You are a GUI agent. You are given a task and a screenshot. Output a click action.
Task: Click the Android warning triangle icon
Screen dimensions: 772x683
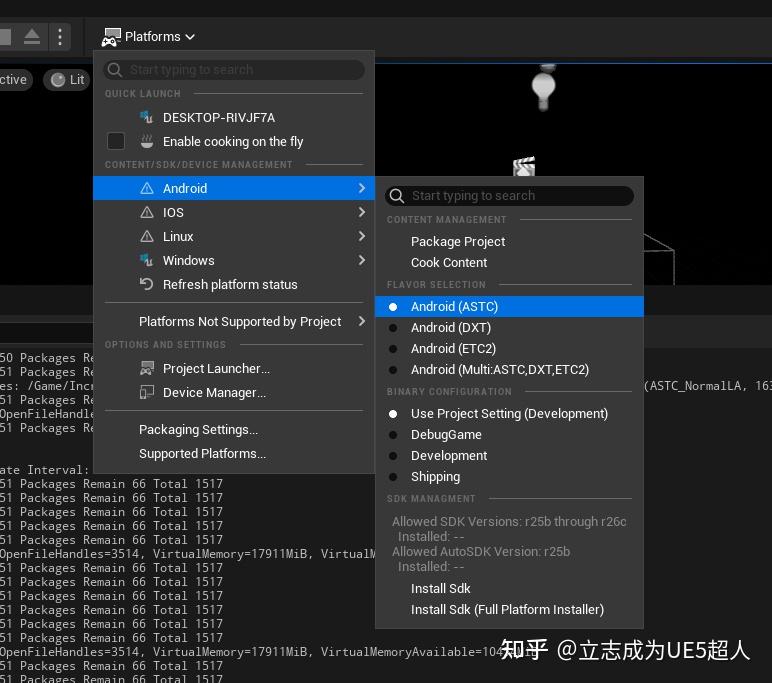pos(147,188)
